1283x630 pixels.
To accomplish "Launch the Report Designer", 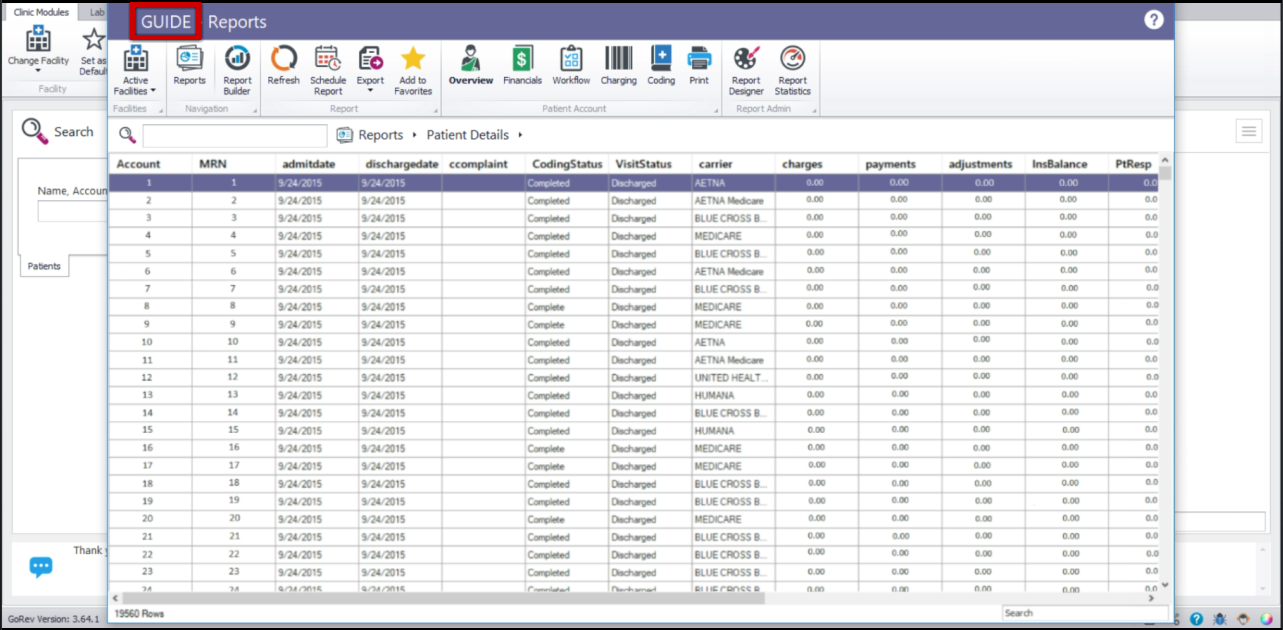I will 746,70.
